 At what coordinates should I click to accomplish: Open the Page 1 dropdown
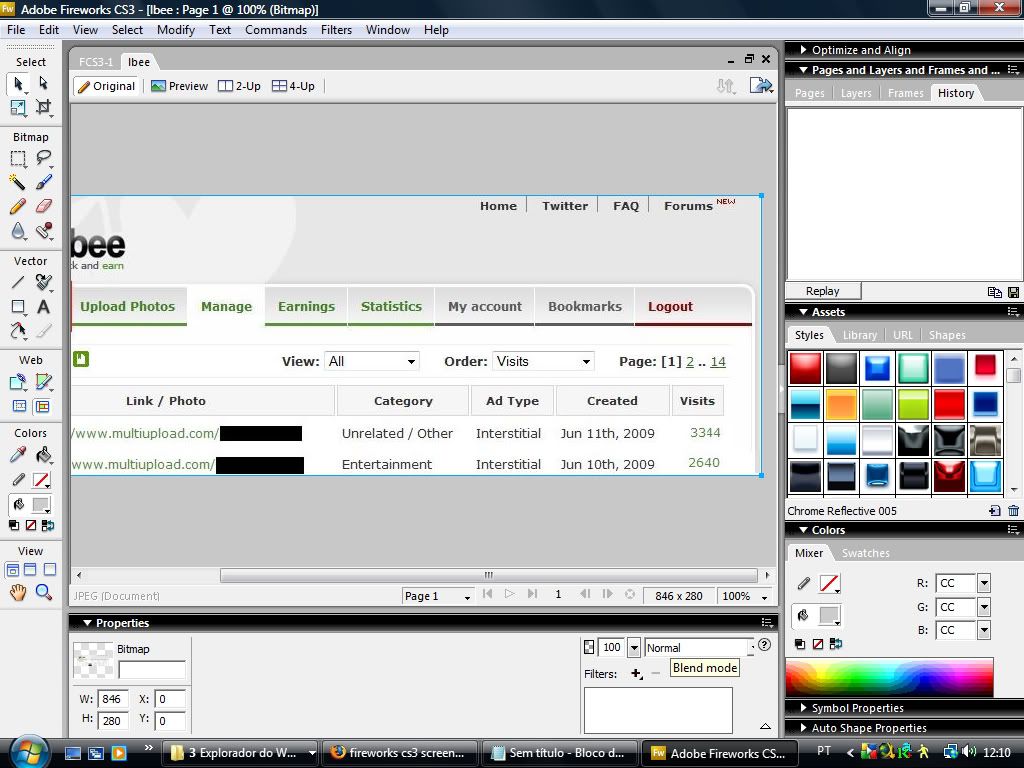[438, 596]
